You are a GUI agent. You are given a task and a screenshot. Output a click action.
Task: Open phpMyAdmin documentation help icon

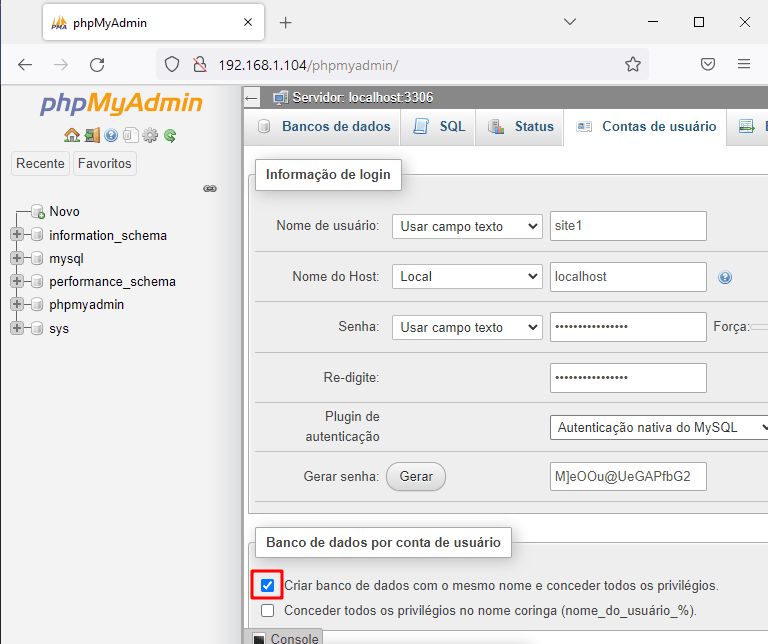[111, 135]
